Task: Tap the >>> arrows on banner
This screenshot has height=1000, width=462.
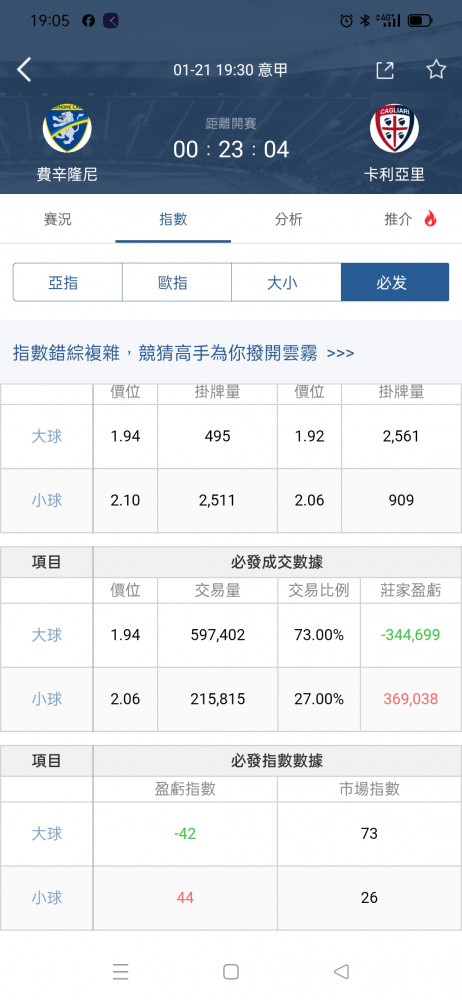Action: click(340, 353)
